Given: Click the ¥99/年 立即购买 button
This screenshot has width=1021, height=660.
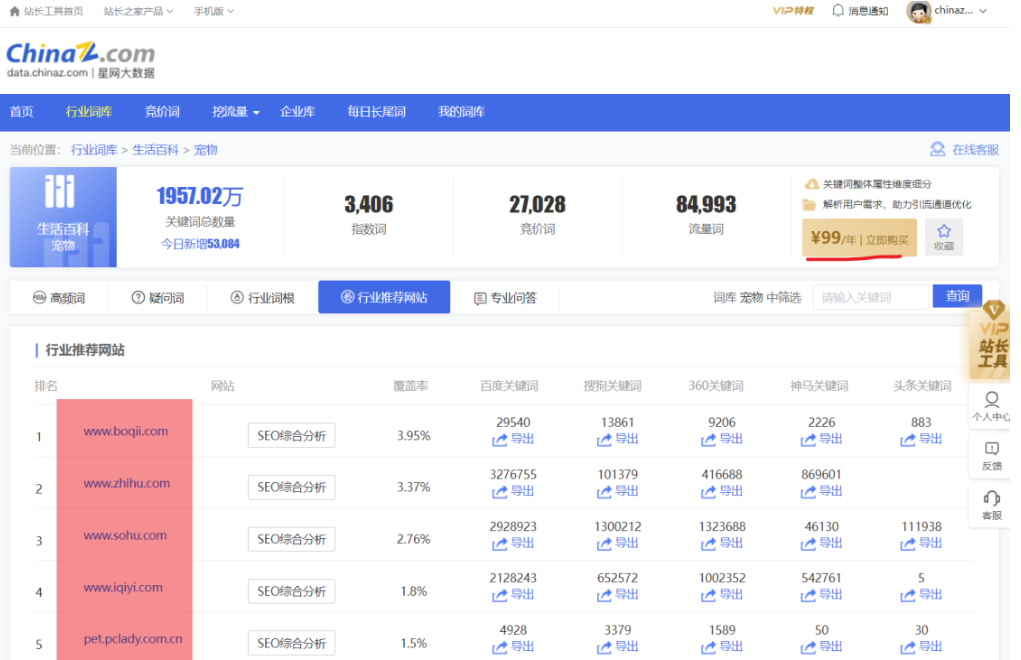Looking at the screenshot, I should (860, 238).
